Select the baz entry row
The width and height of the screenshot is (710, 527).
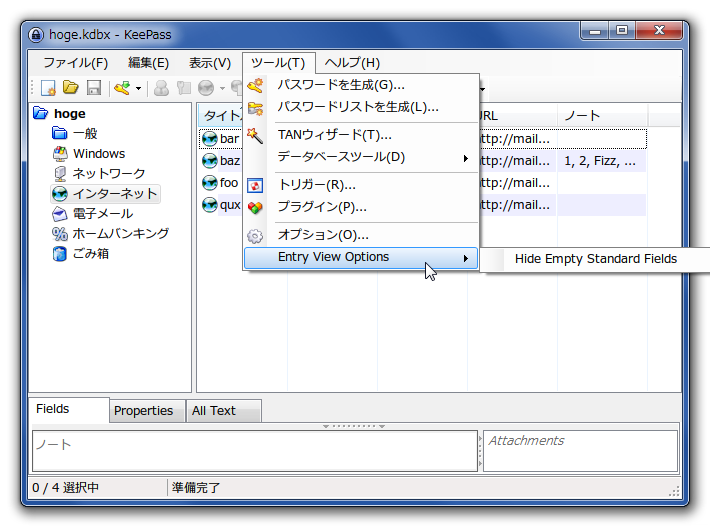tap(423, 161)
